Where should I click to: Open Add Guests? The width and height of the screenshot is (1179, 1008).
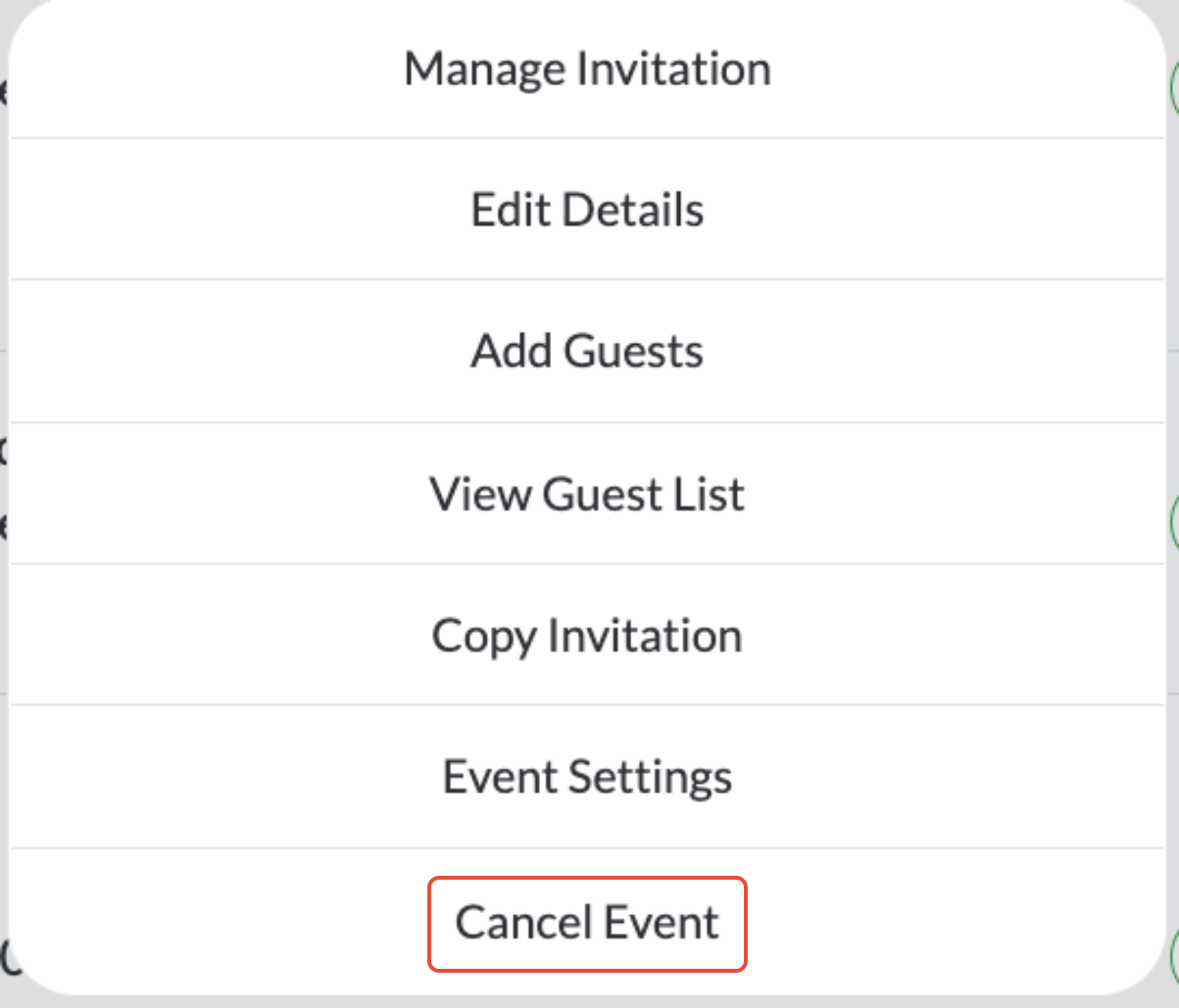point(586,351)
